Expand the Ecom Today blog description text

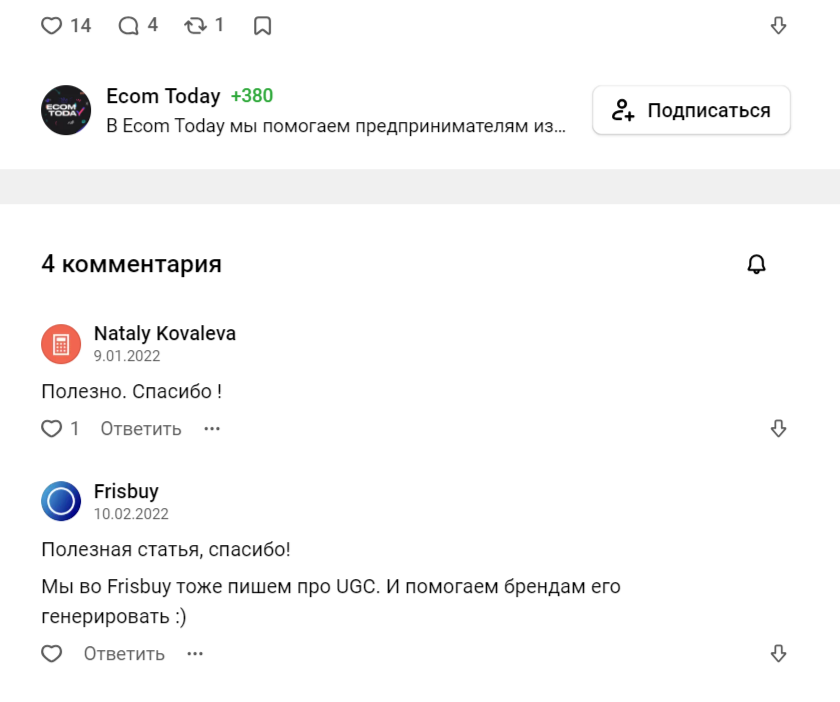(x=336, y=127)
